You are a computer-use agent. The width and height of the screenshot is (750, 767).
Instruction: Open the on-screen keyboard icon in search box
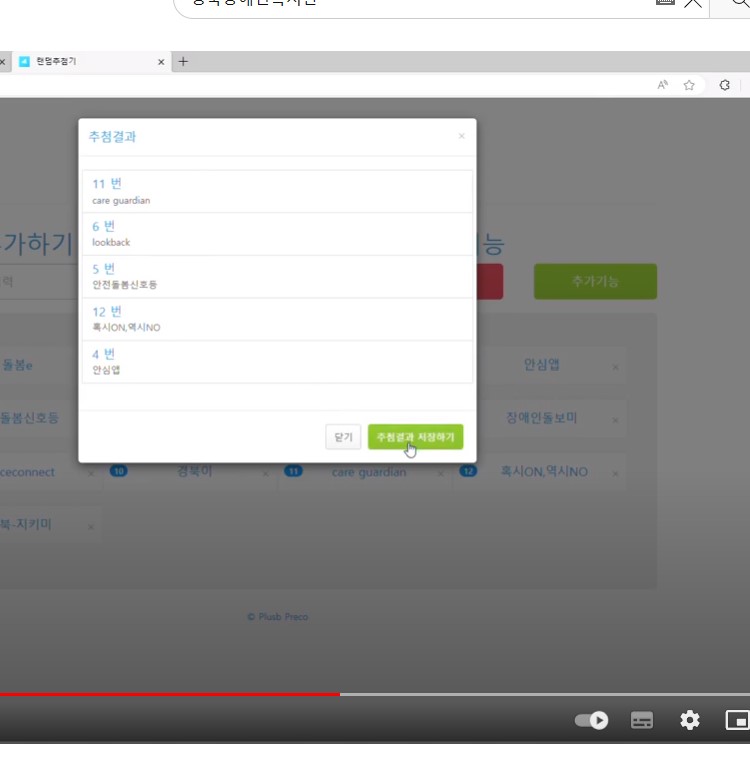665,2
